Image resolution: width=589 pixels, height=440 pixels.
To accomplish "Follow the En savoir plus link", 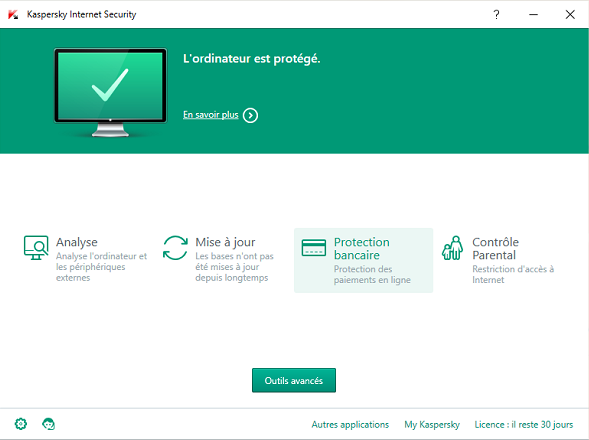I will (211, 115).
